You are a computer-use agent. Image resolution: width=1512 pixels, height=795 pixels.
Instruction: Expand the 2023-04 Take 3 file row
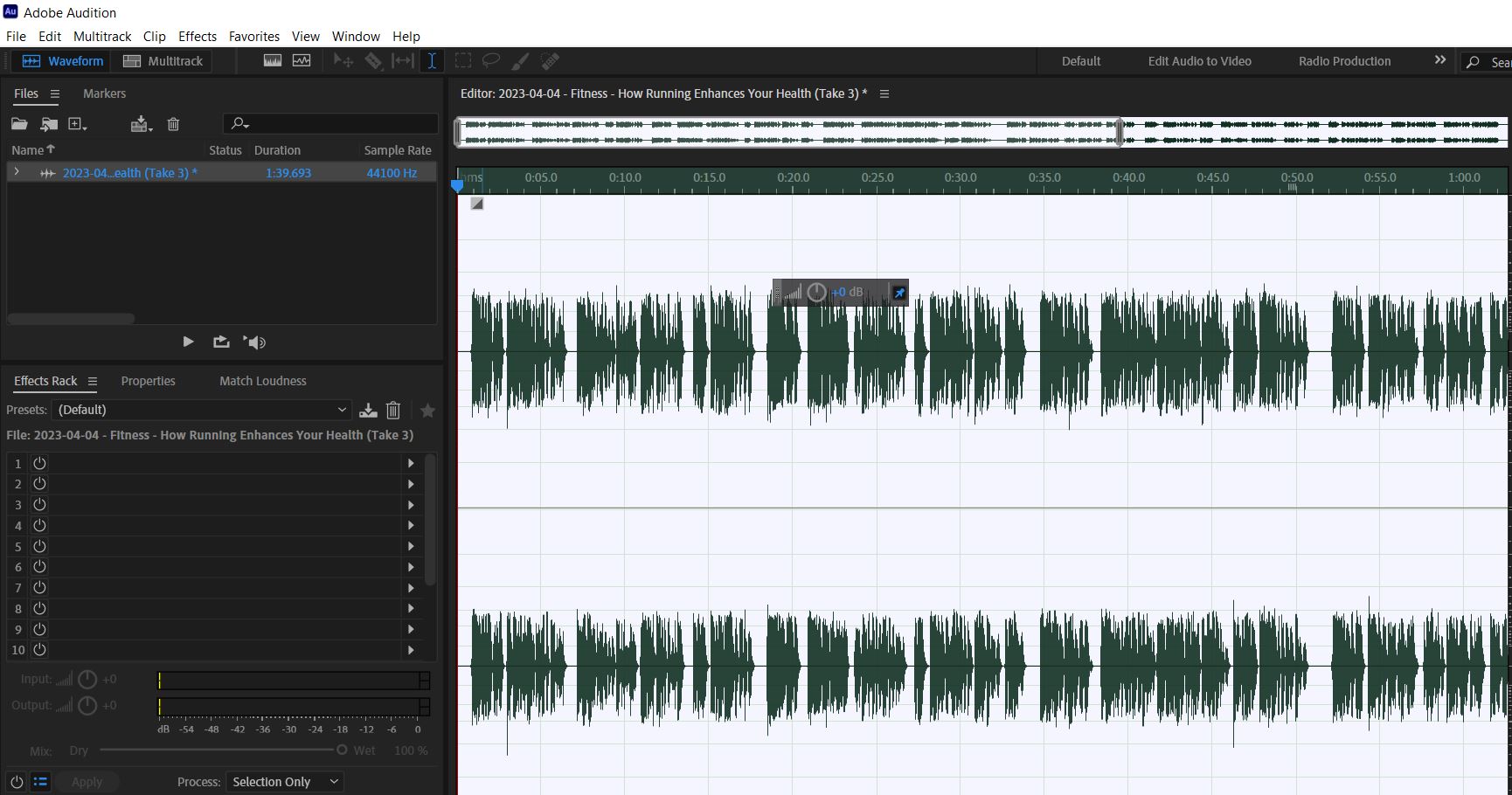[x=17, y=172]
